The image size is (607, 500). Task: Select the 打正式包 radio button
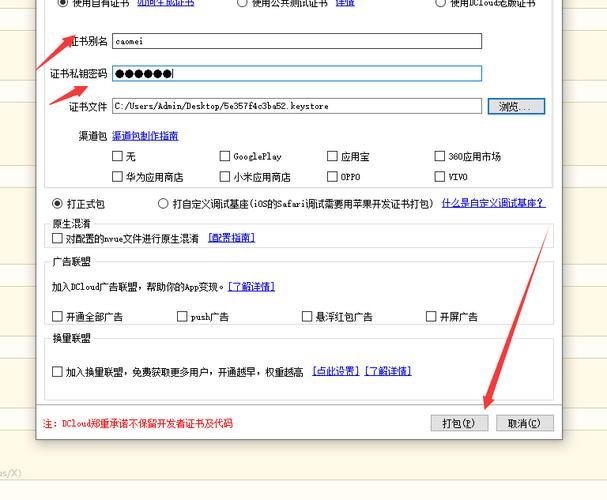pos(57,204)
